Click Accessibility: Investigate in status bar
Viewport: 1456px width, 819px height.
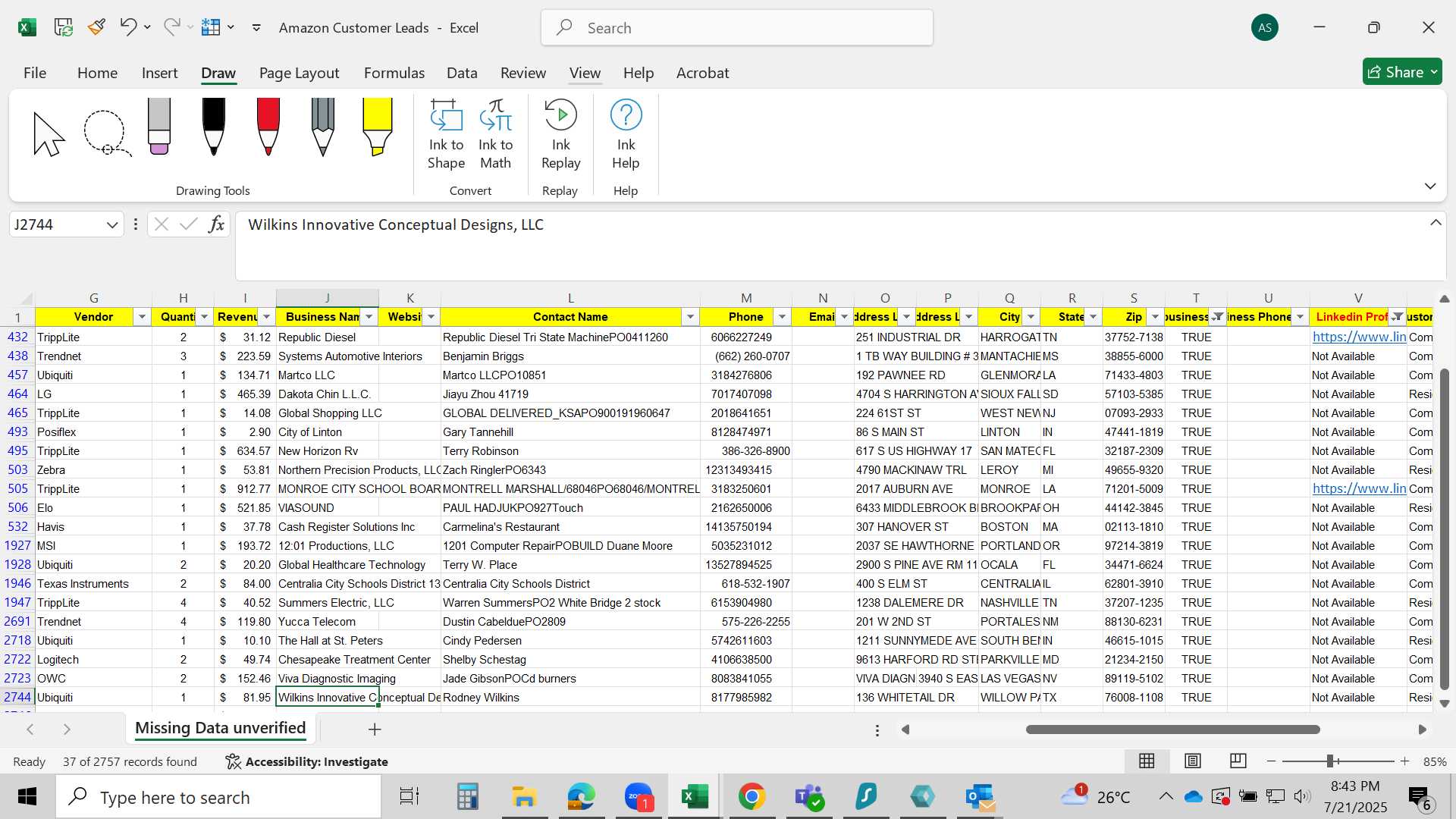(x=307, y=761)
